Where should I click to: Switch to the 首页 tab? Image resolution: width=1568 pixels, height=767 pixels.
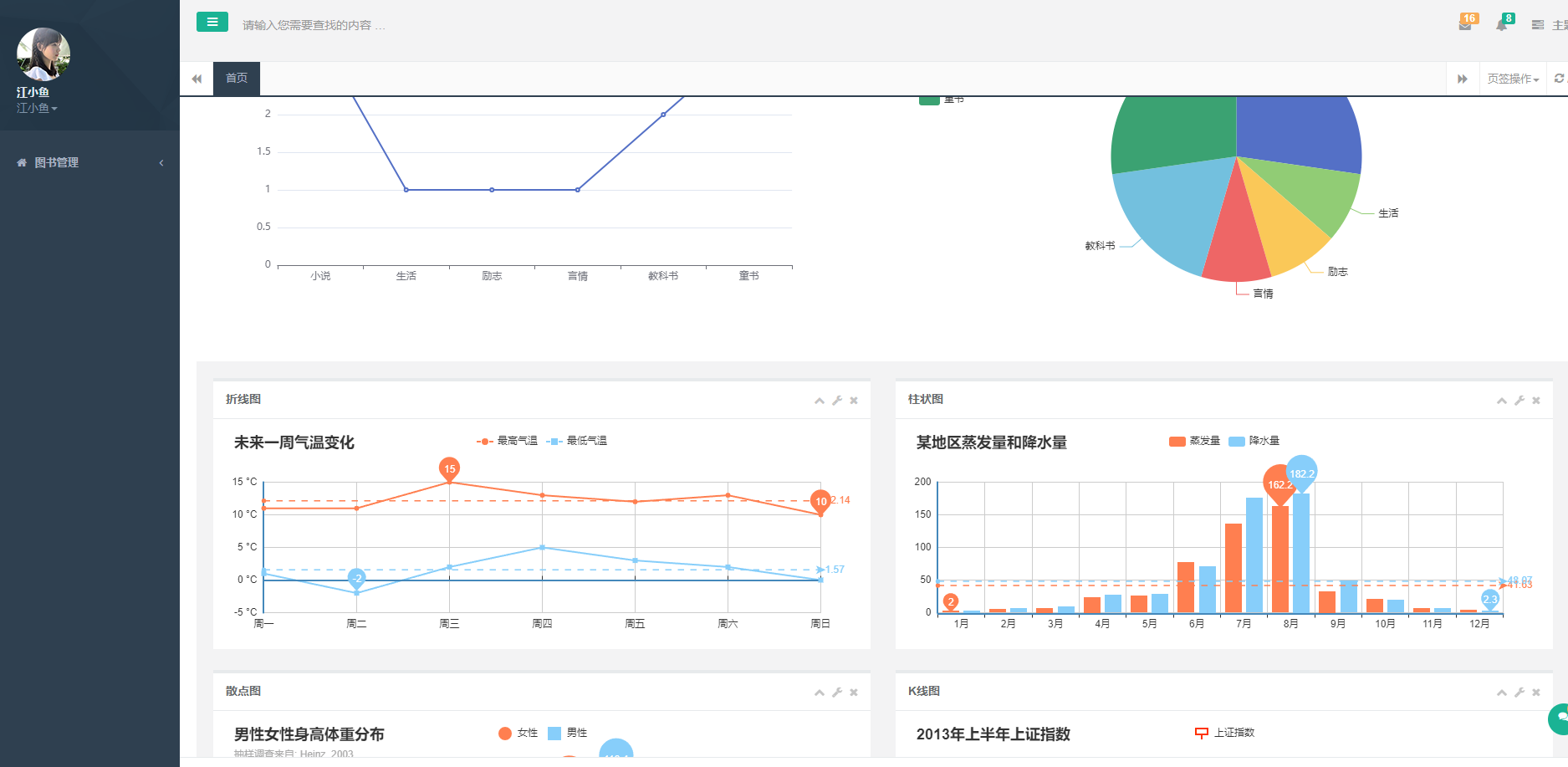(x=237, y=78)
